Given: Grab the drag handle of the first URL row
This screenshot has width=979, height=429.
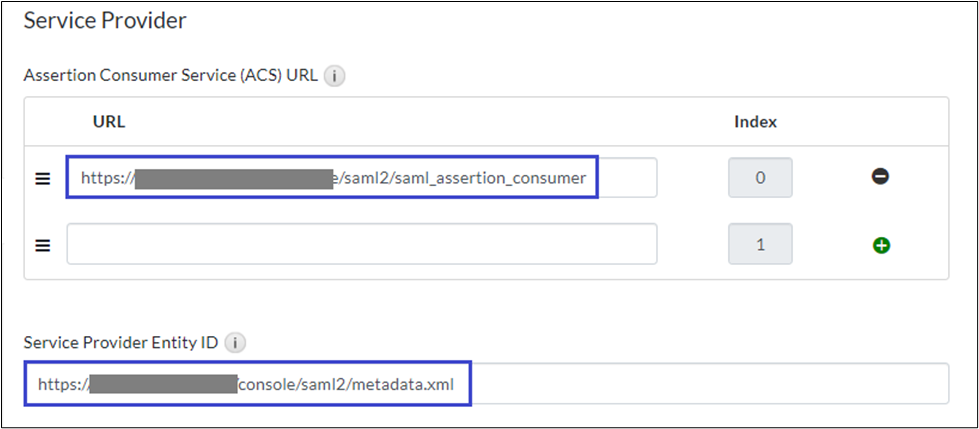Looking at the screenshot, I should (x=43, y=178).
